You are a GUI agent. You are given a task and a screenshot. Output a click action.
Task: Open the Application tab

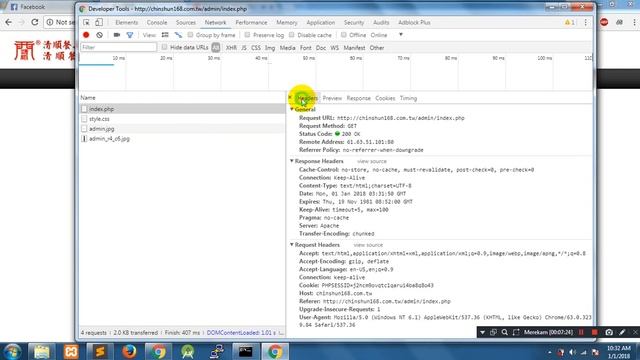click(x=321, y=22)
